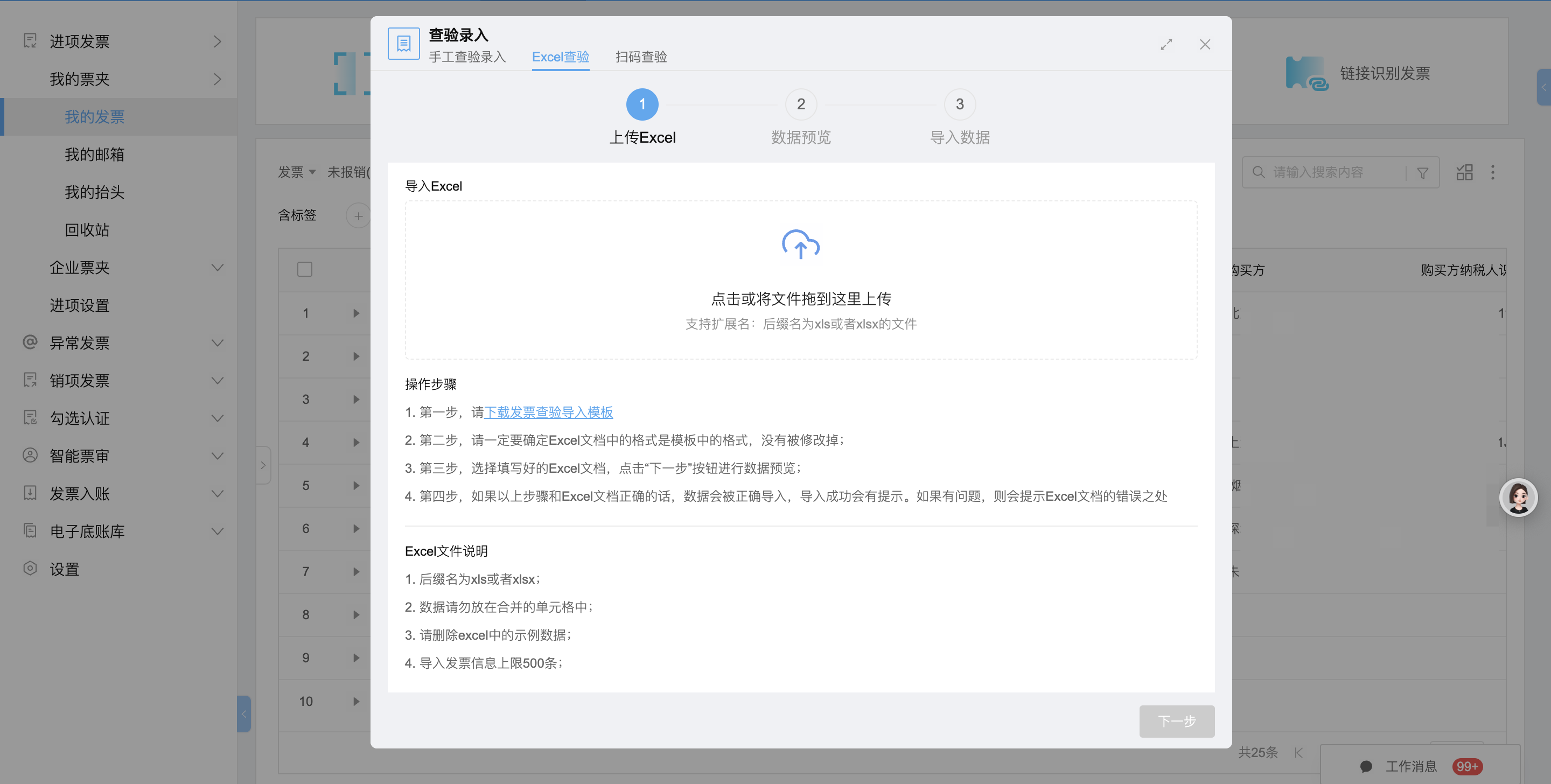The image size is (1551, 784).
Task: Expand row 5 disclosure triangle
Action: pos(357,485)
